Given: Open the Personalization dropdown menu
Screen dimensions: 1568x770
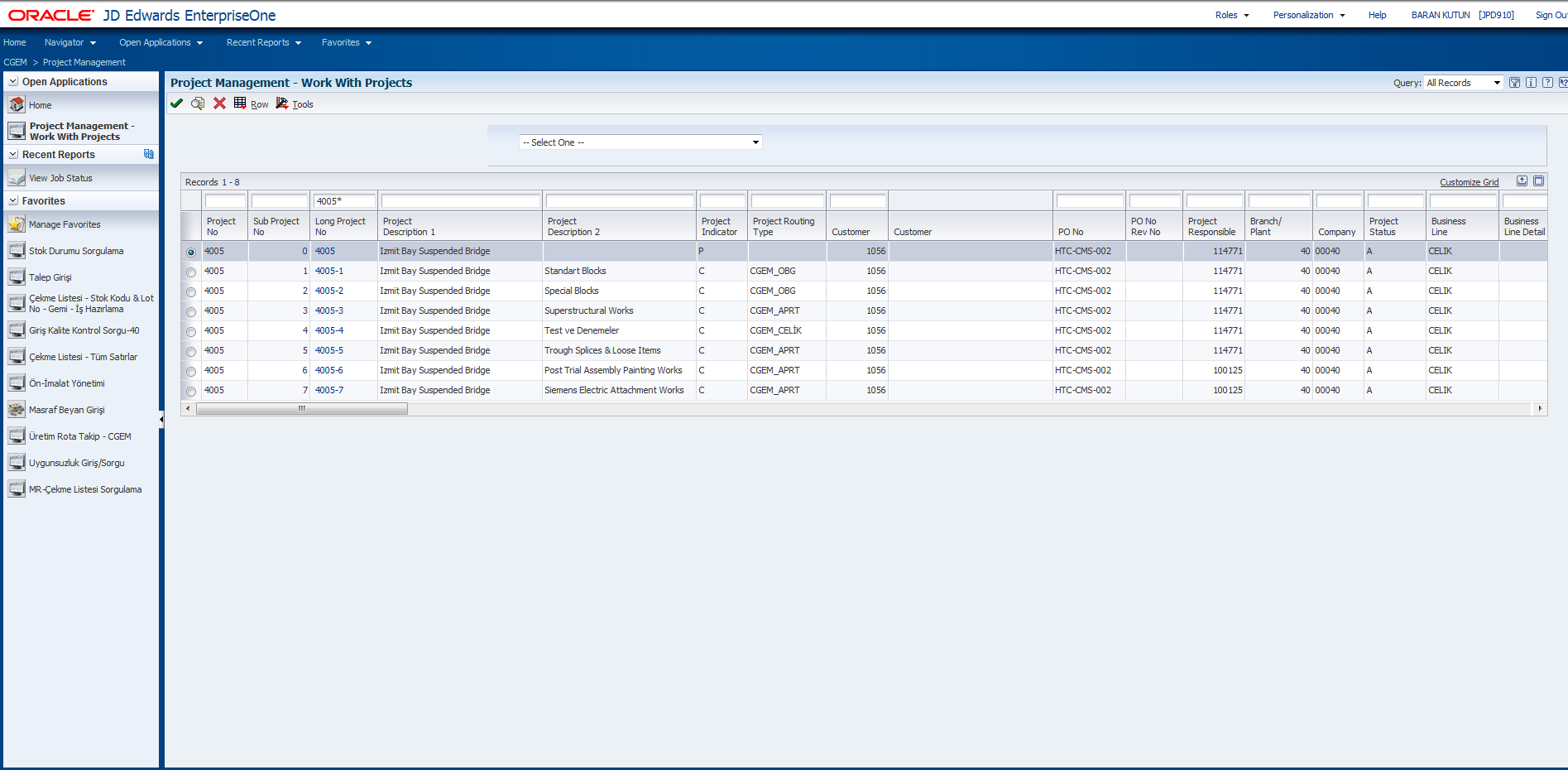Looking at the screenshot, I should pyautogui.click(x=1309, y=15).
